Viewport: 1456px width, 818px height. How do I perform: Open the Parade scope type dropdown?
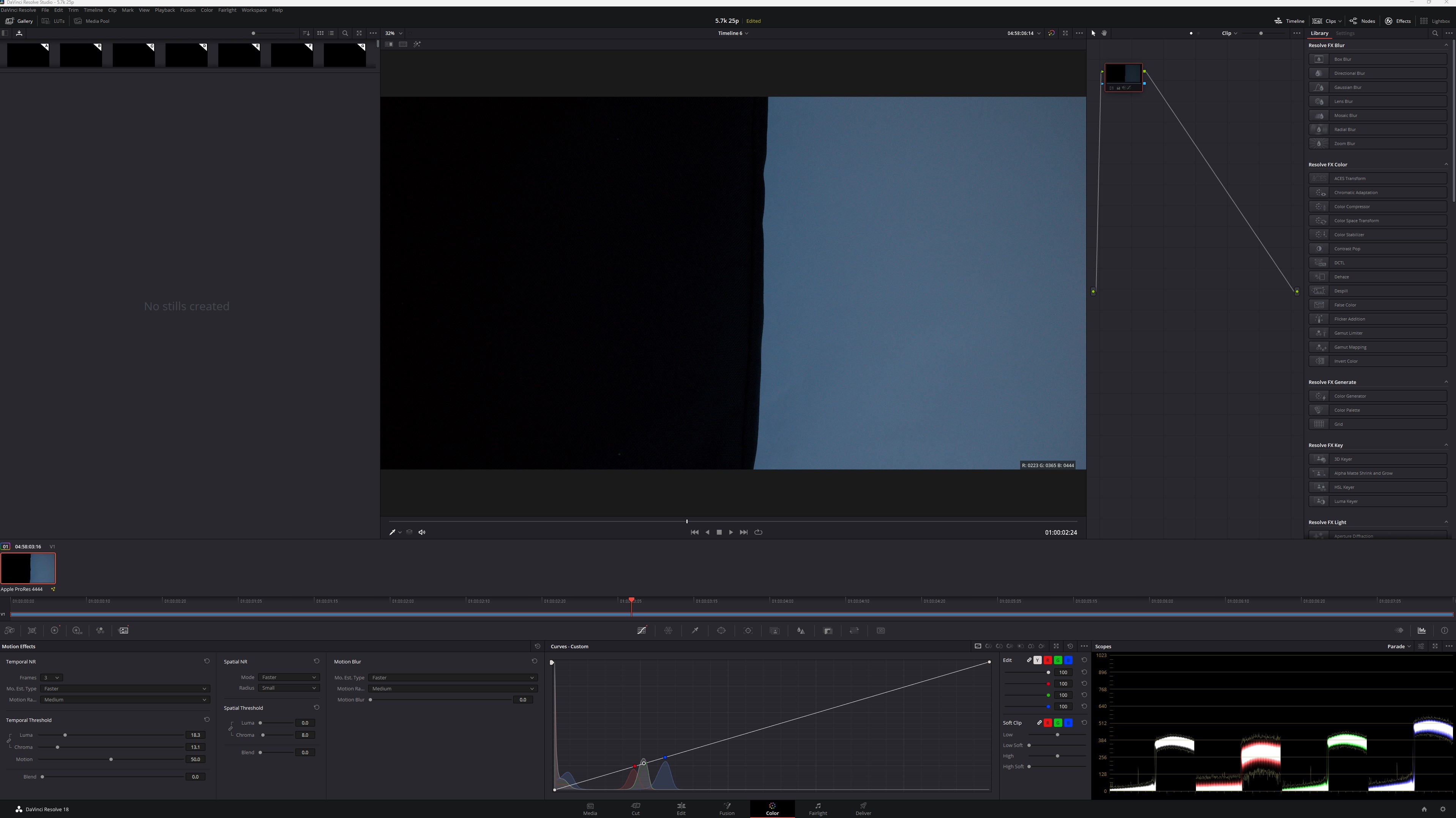[1399, 646]
